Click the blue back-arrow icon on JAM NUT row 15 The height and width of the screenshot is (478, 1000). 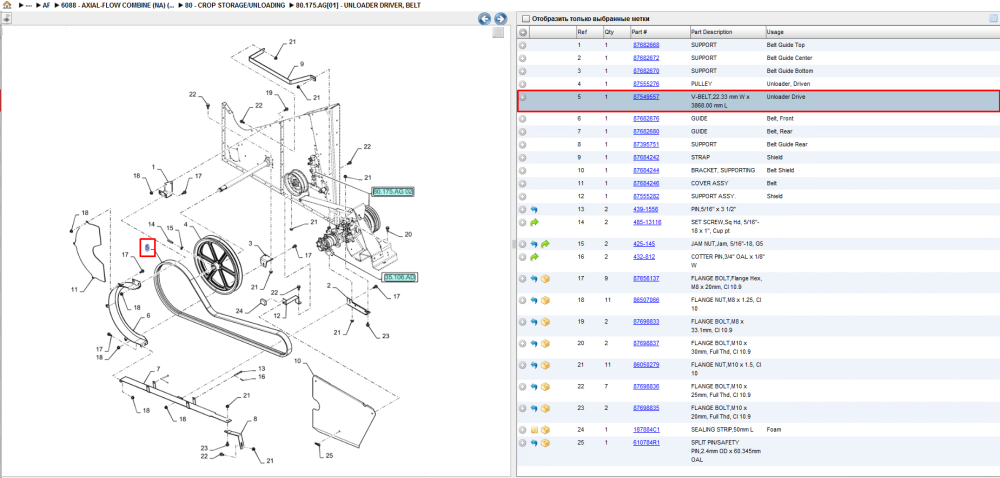pos(534,244)
